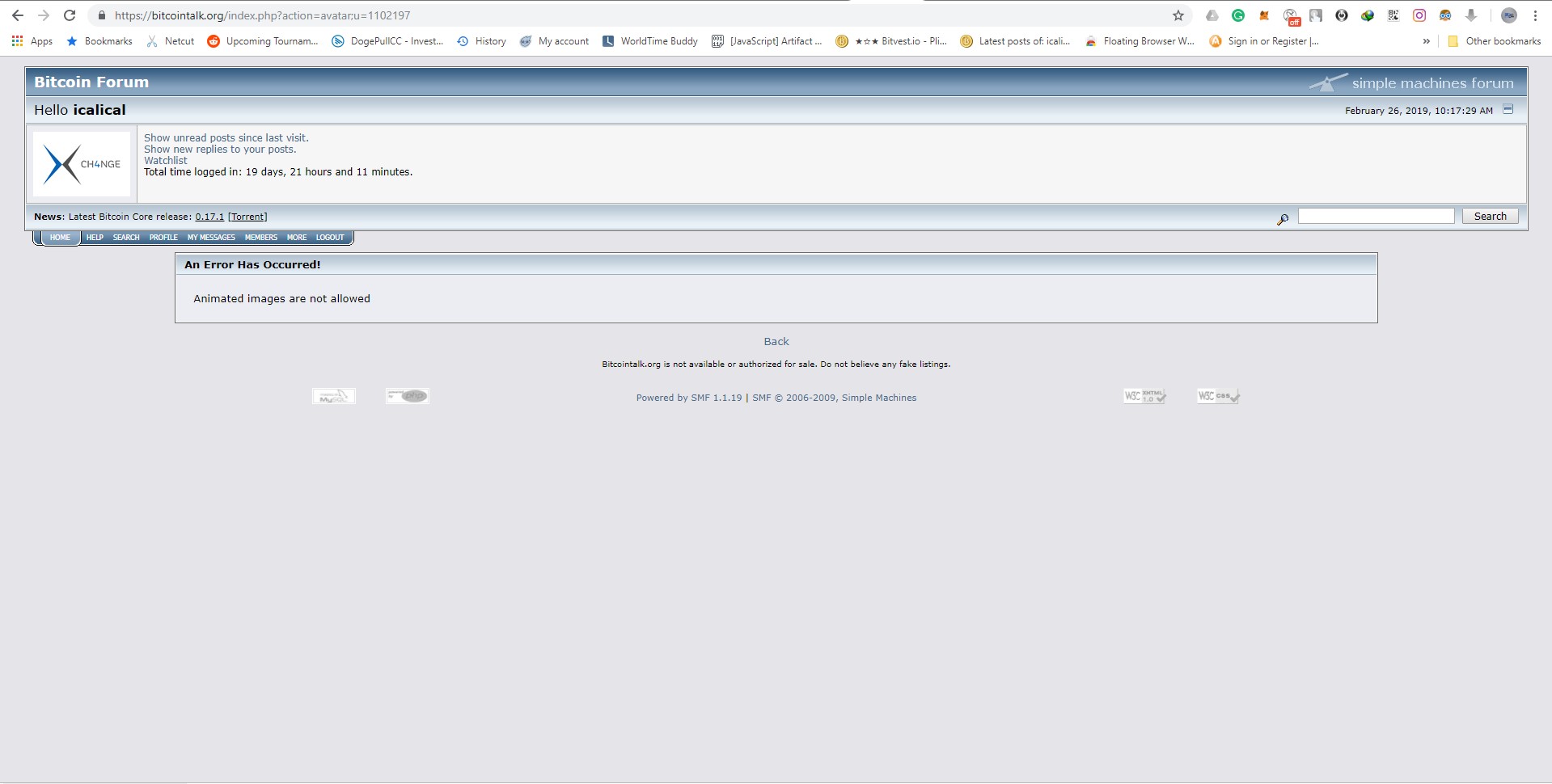The height and width of the screenshot is (784, 1552).
Task: Click the browser forward arrow
Action: pos(44,15)
